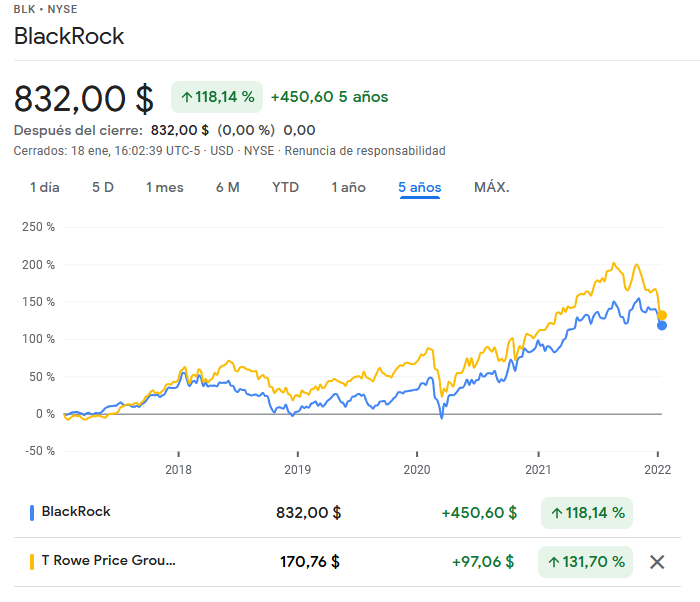The width and height of the screenshot is (700, 602).
Task: Switch chart to YTD range
Action: 286,187
